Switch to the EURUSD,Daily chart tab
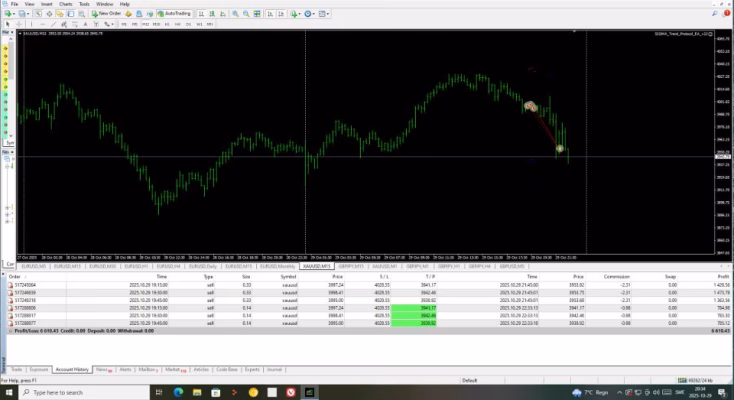This screenshot has width=734, height=400. [203, 266]
